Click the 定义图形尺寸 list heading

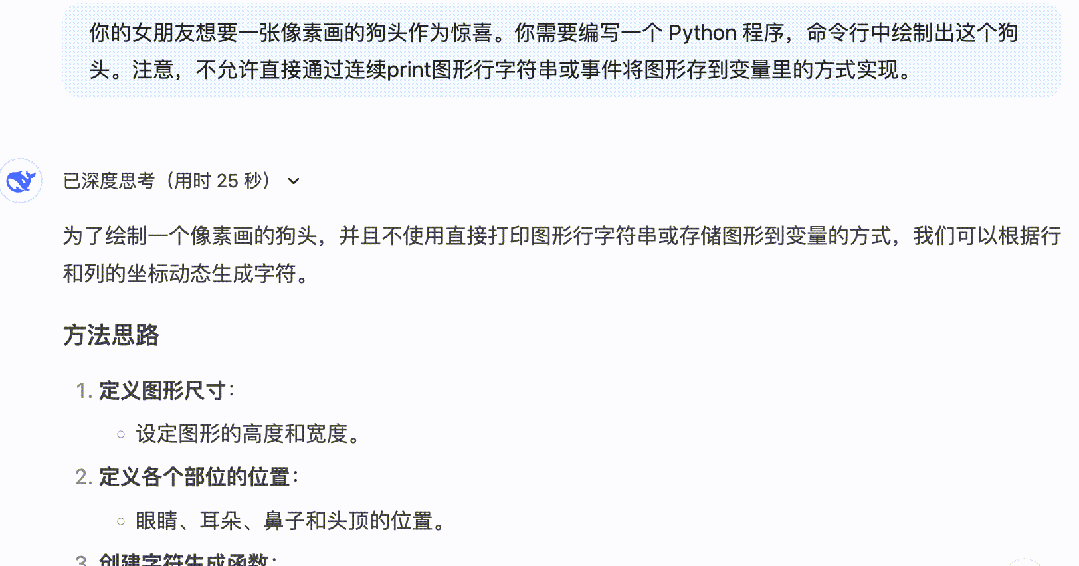(162, 391)
